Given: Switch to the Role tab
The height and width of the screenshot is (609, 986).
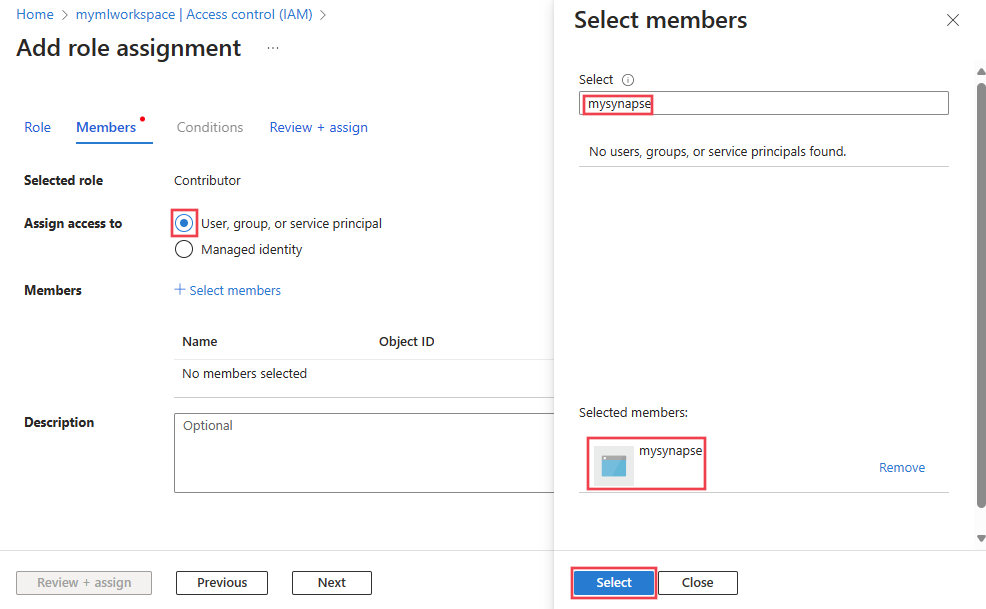Looking at the screenshot, I should (37, 127).
